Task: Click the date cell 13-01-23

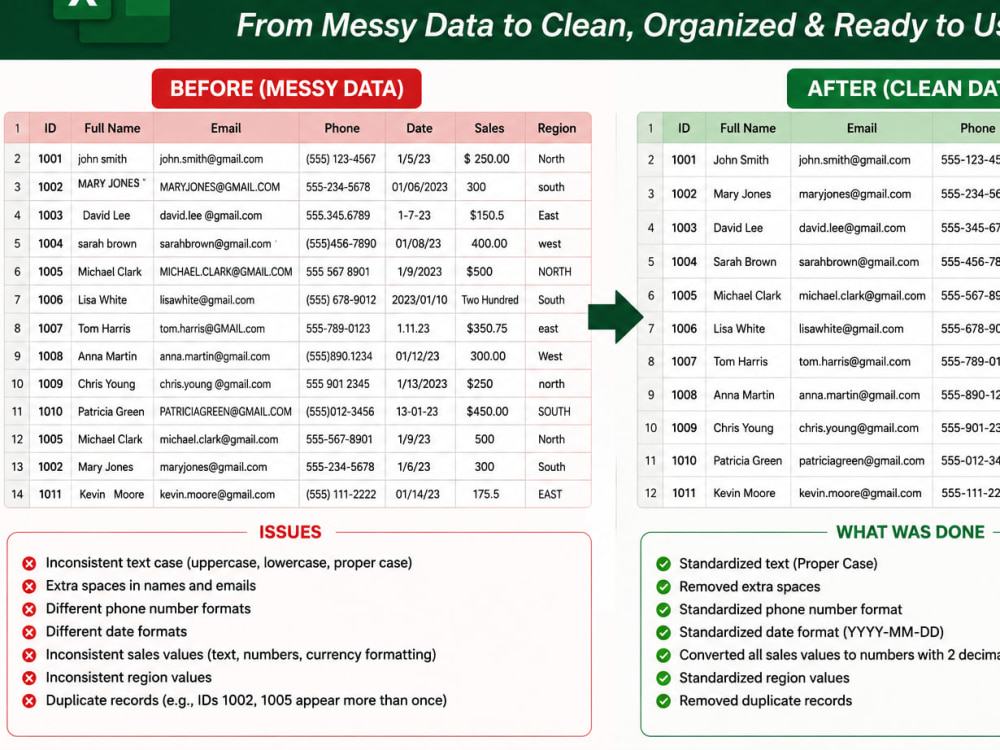Action: [x=420, y=411]
